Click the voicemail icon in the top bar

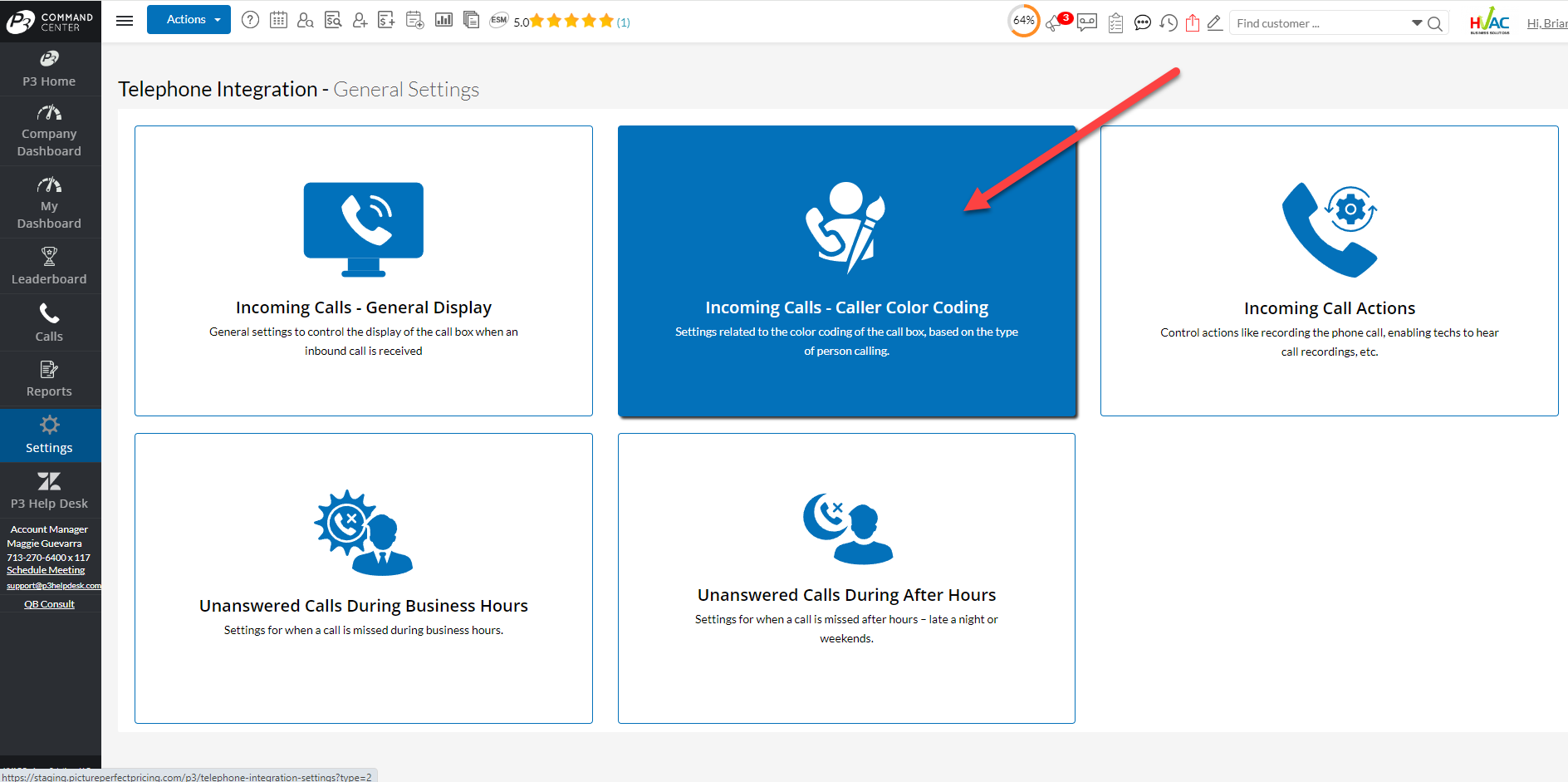tap(1086, 22)
